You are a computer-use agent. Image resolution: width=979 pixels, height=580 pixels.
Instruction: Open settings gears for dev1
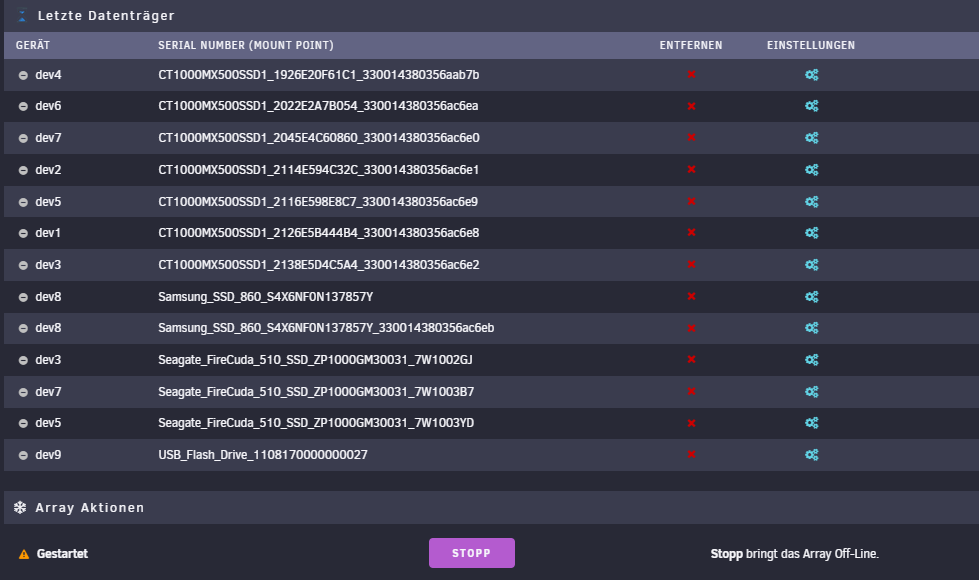pos(812,233)
